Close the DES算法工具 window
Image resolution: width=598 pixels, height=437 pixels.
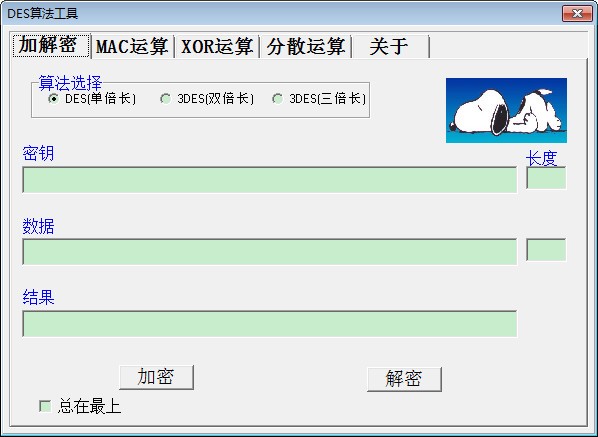click(x=577, y=14)
